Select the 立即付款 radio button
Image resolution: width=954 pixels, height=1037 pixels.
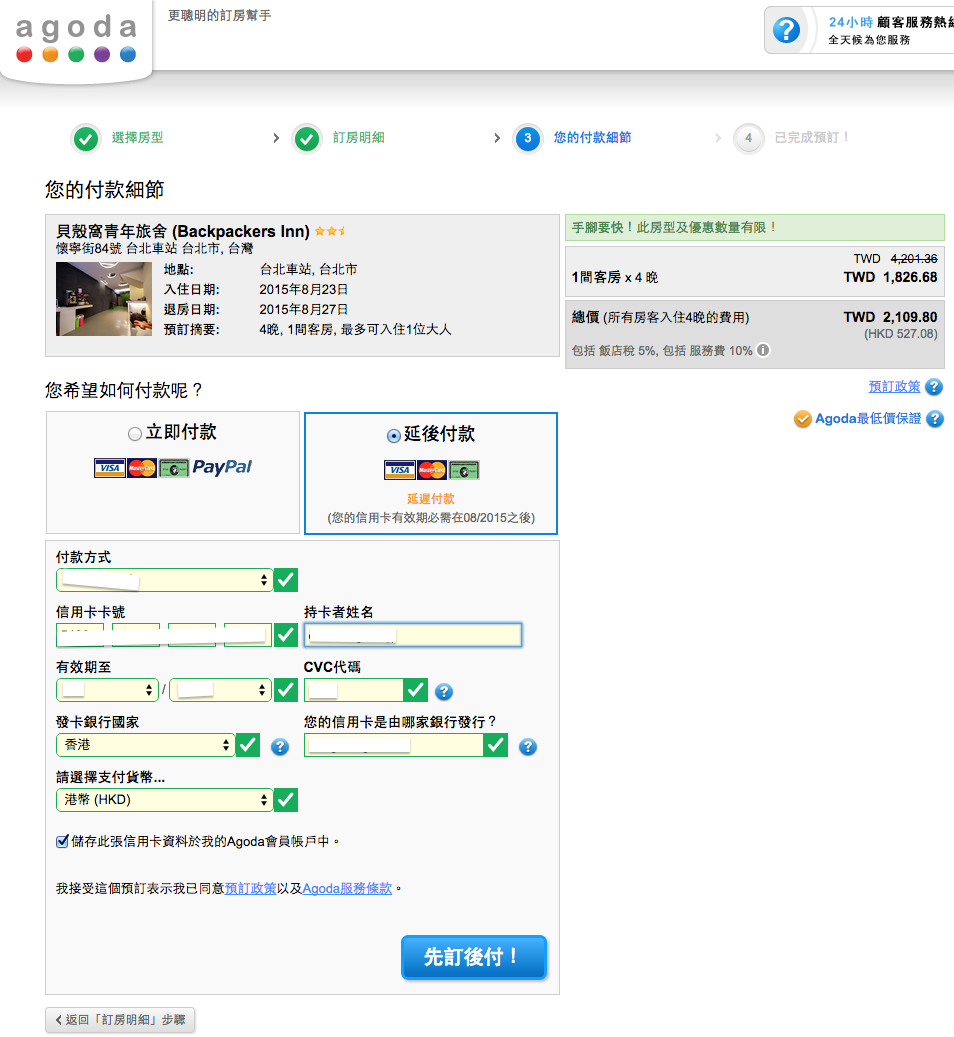(134, 434)
